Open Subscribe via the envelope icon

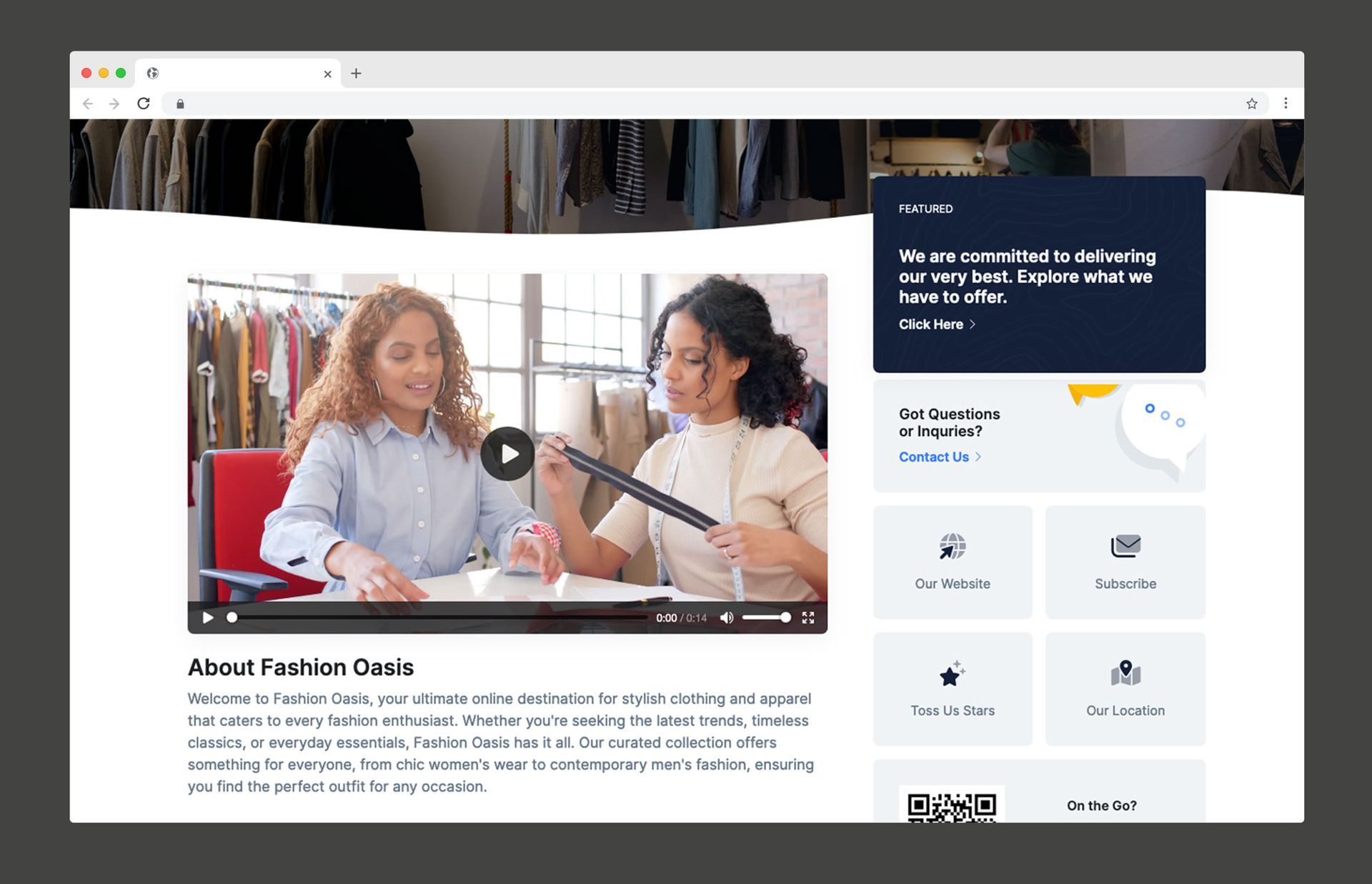pos(1125,546)
